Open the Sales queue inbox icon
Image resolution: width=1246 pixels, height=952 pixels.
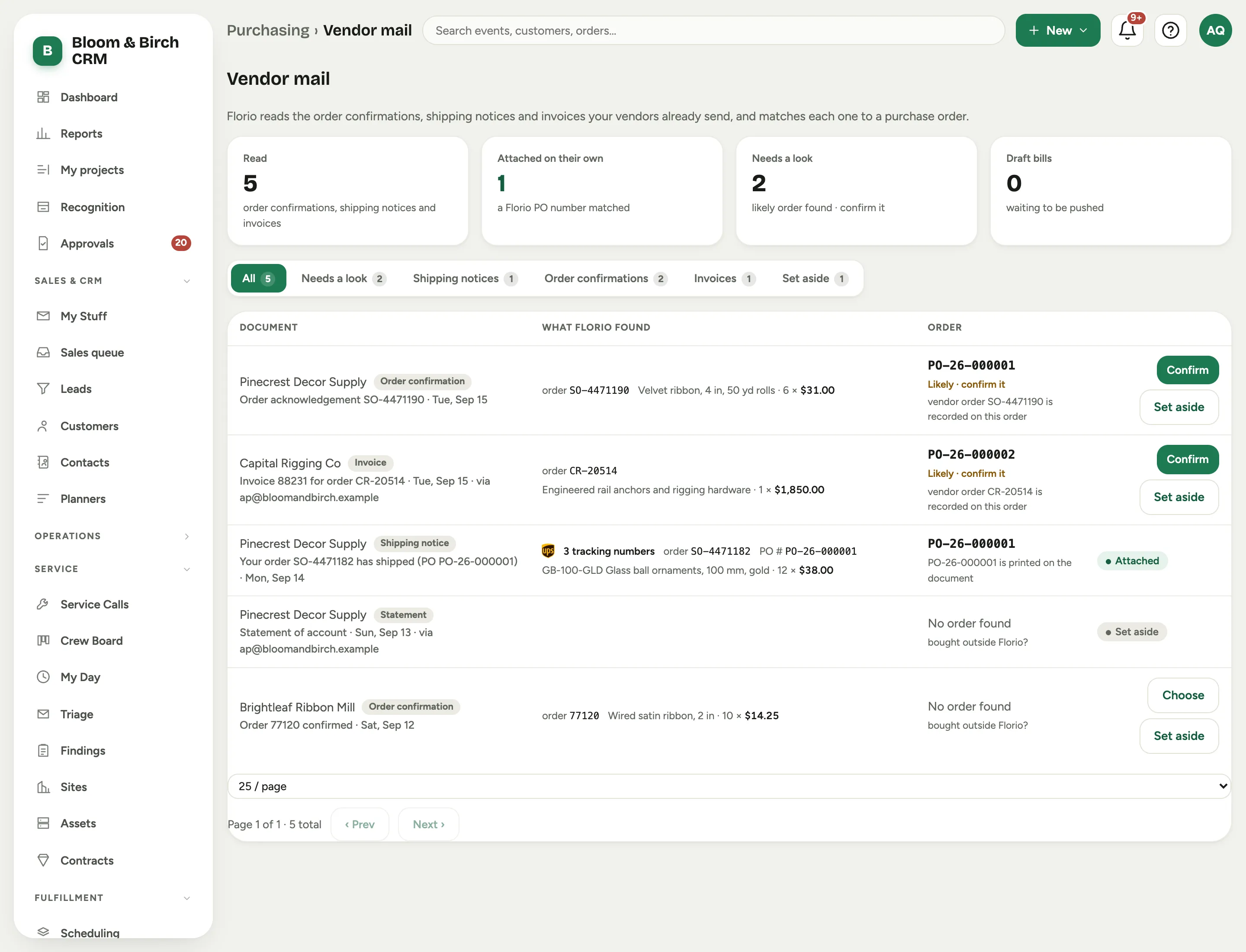tap(43, 353)
